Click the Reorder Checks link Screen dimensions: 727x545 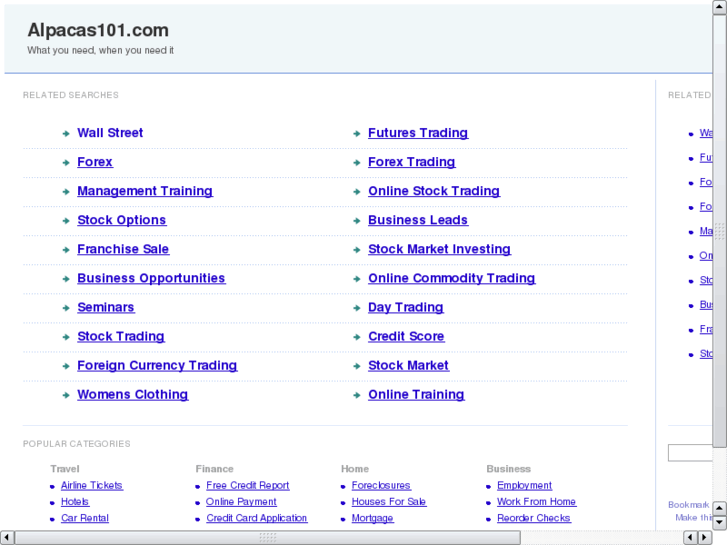pyautogui.click(x=534, y=518)
